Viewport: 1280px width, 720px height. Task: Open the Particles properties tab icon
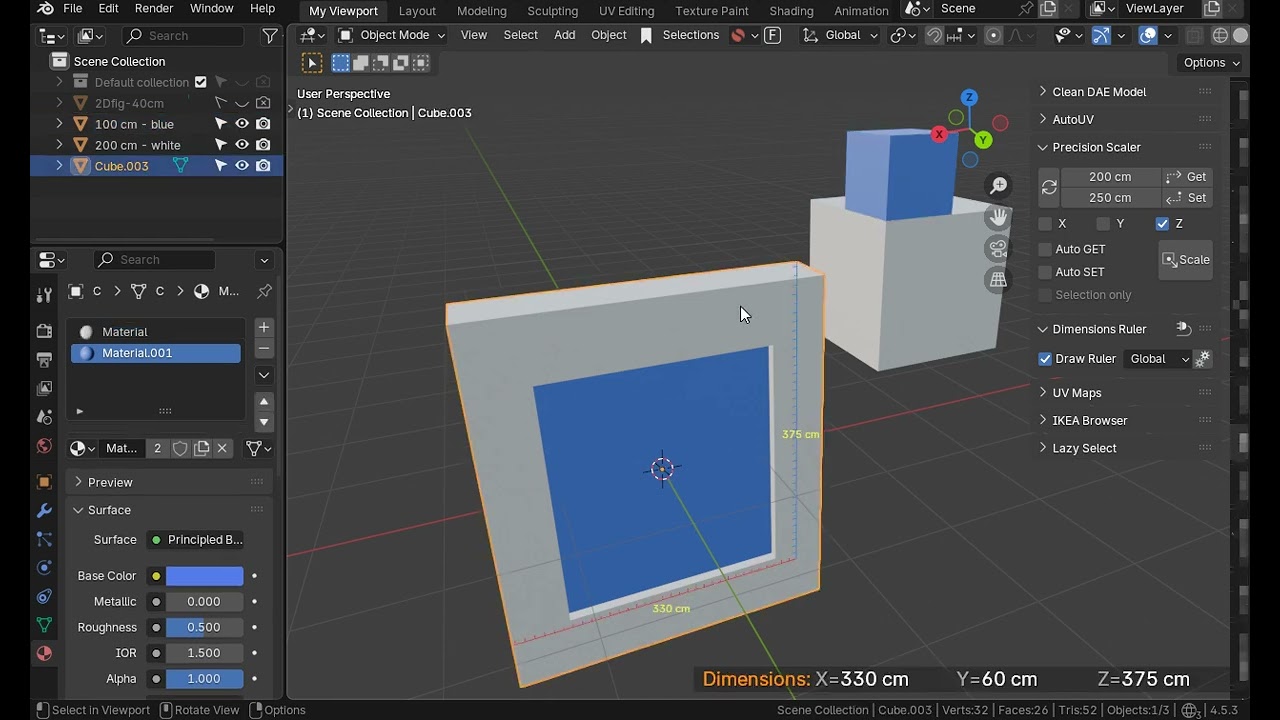click(x=44, y=539)
